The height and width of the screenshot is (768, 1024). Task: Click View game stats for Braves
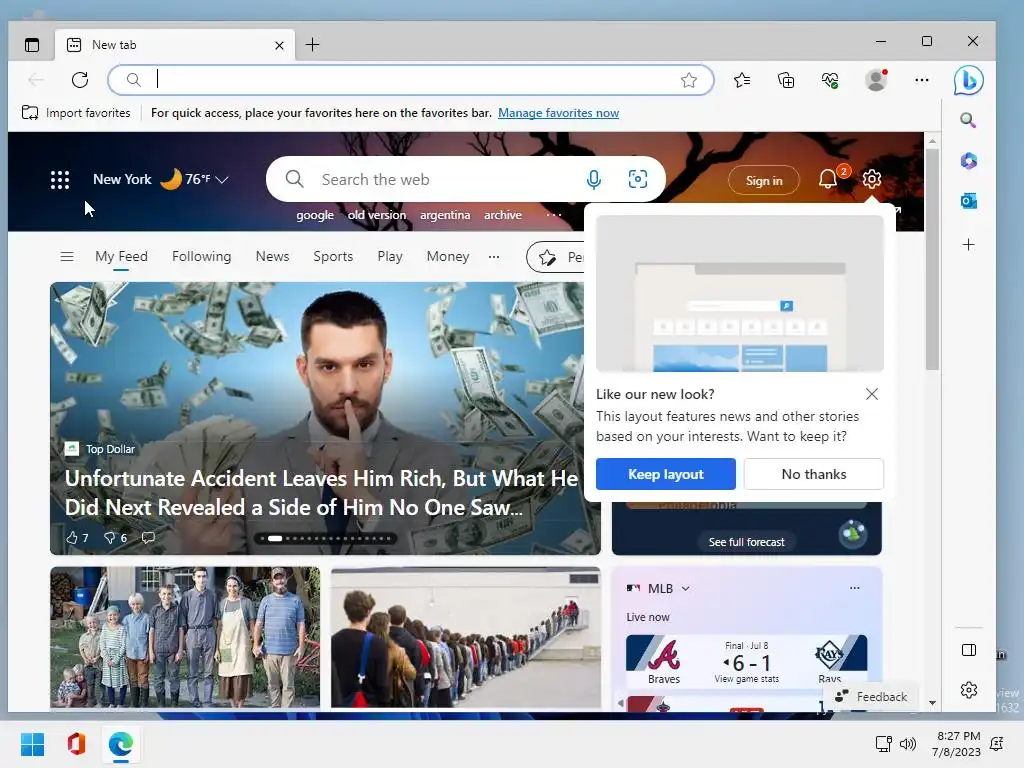[x=746, y=679]
